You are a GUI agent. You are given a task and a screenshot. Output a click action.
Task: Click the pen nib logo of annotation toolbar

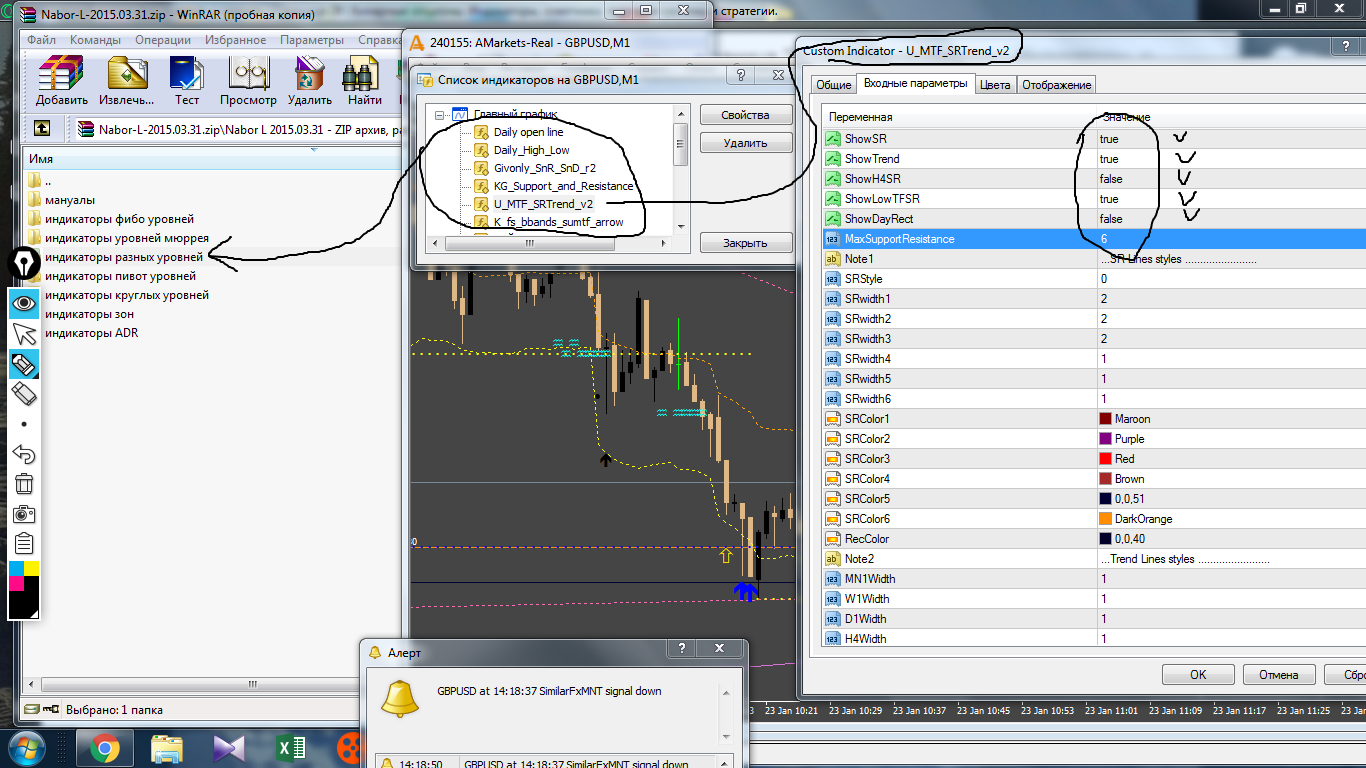[x=24, y=263]
